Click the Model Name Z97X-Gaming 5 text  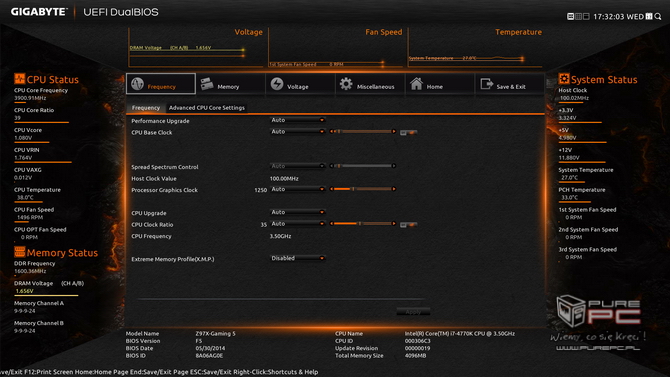pyautogui.click(x=215, y=333)
